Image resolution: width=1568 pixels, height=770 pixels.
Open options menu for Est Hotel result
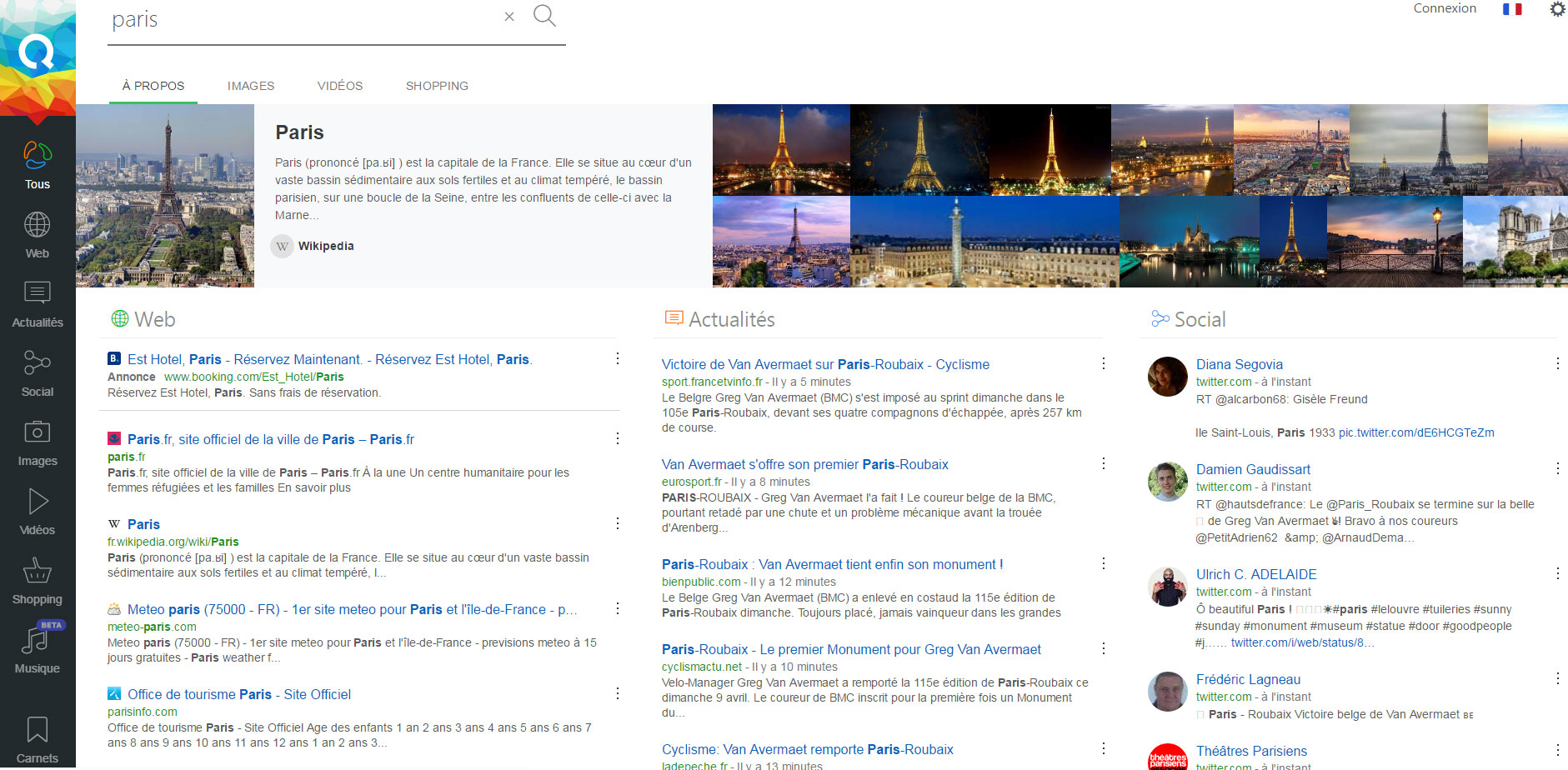pyautogui.click(x=618, y=358)
